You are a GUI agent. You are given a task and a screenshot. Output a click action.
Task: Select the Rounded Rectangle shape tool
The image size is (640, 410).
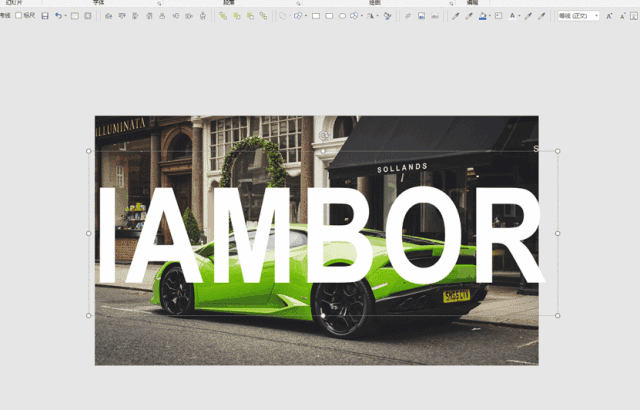click(329, 16)
